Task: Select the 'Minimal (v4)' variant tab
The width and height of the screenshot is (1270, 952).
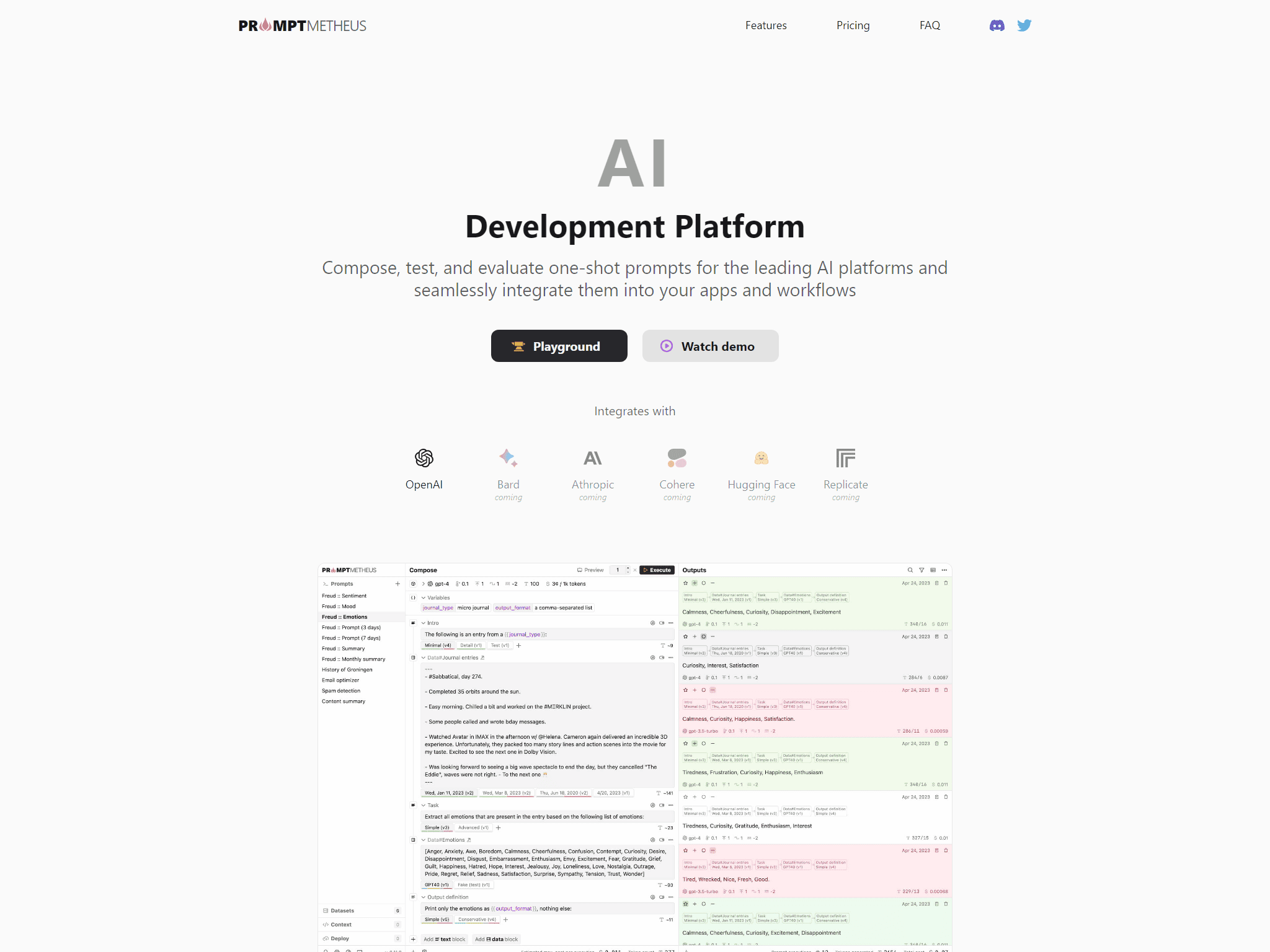Action: (x=438, y=645)
